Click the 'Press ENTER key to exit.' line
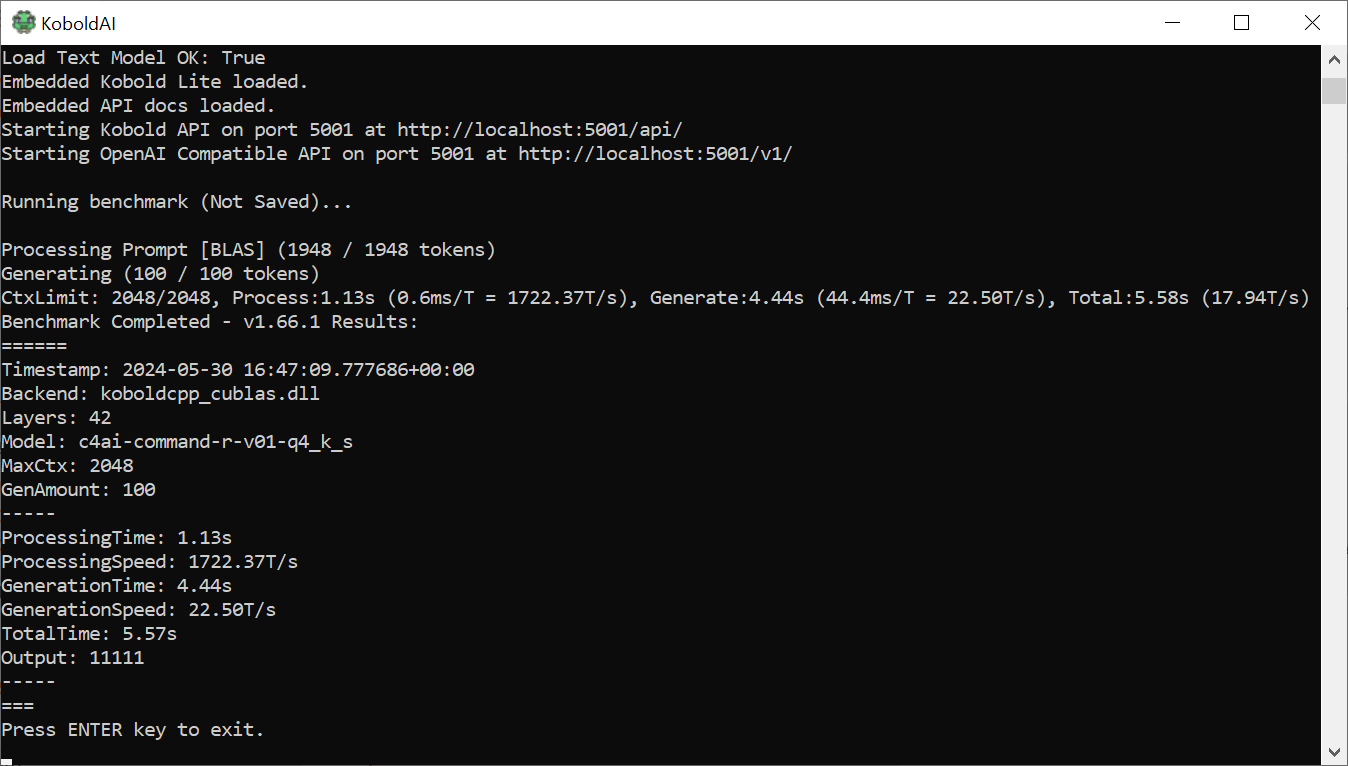The height and width of the screenshot is (766, 1348). 133,730
